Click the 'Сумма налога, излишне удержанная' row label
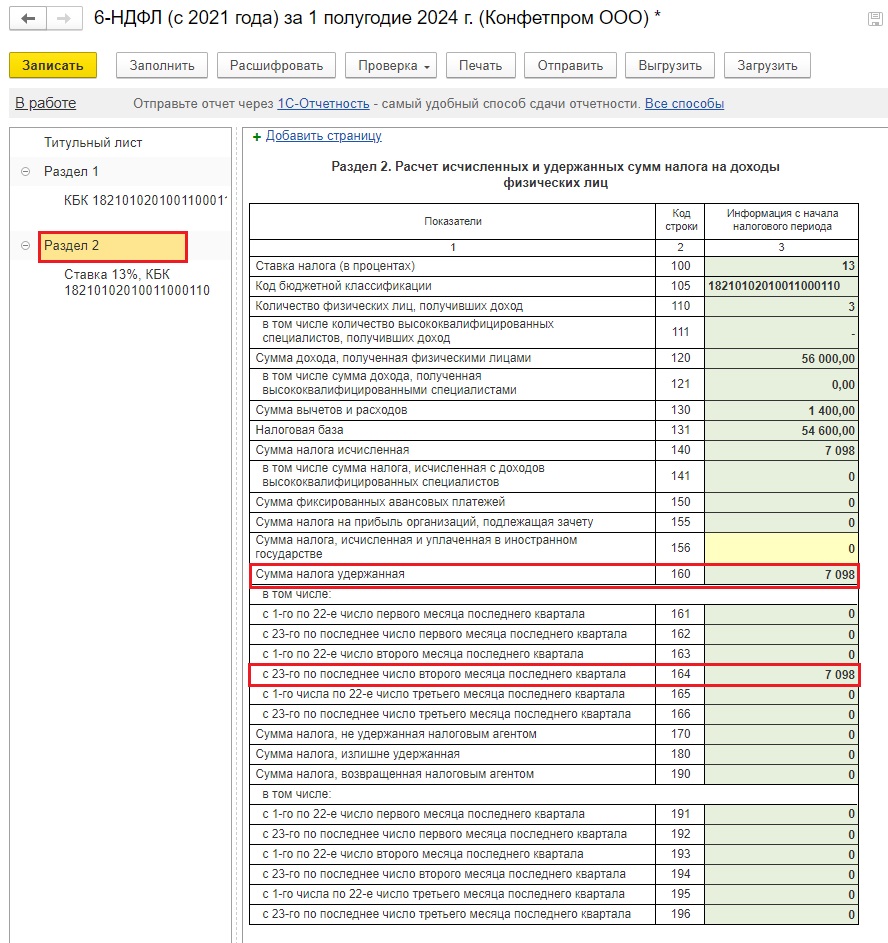This screenshot has height=943, width=888. tap(357, 754)
